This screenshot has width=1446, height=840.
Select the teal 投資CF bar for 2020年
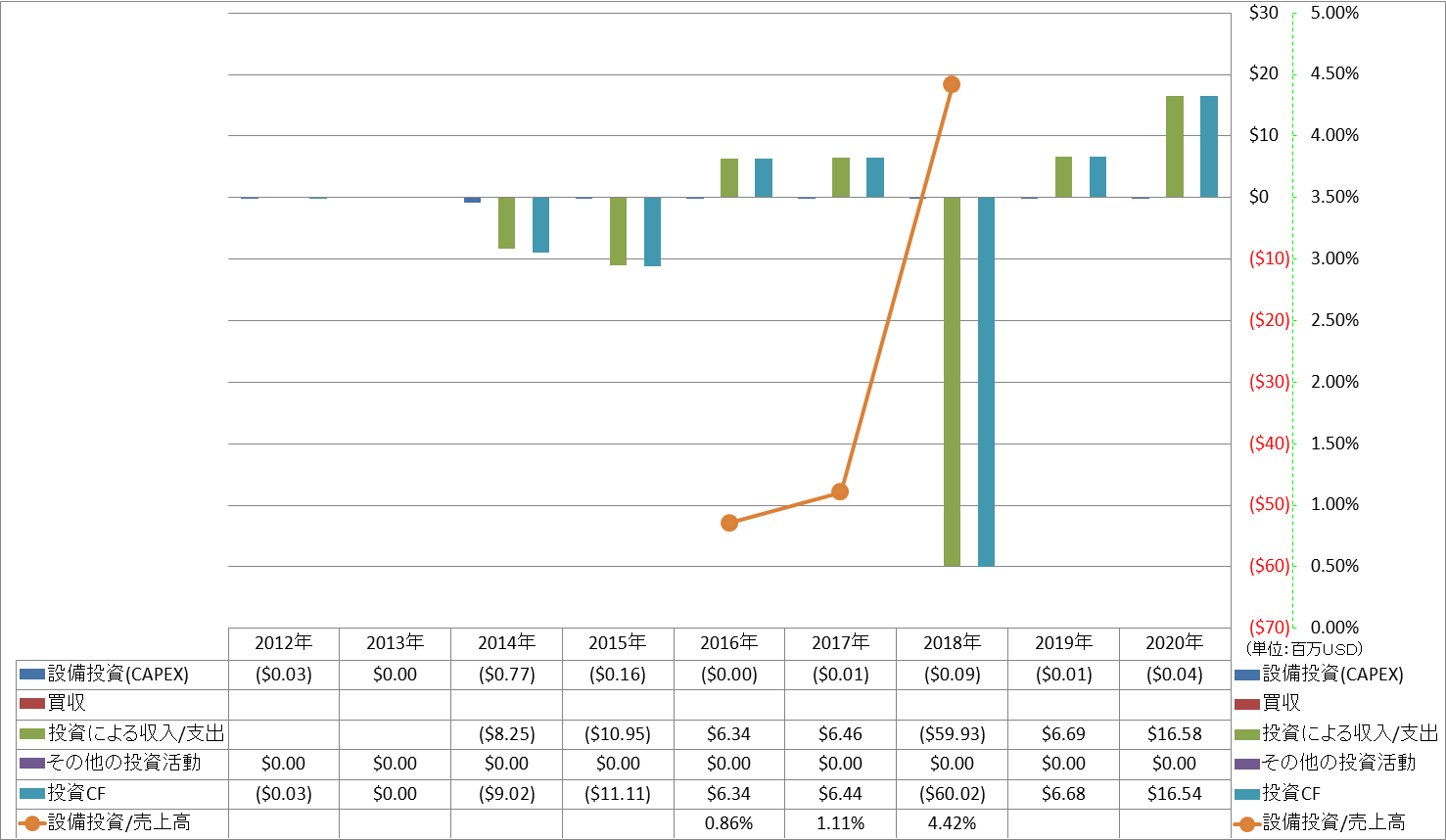1209,147
